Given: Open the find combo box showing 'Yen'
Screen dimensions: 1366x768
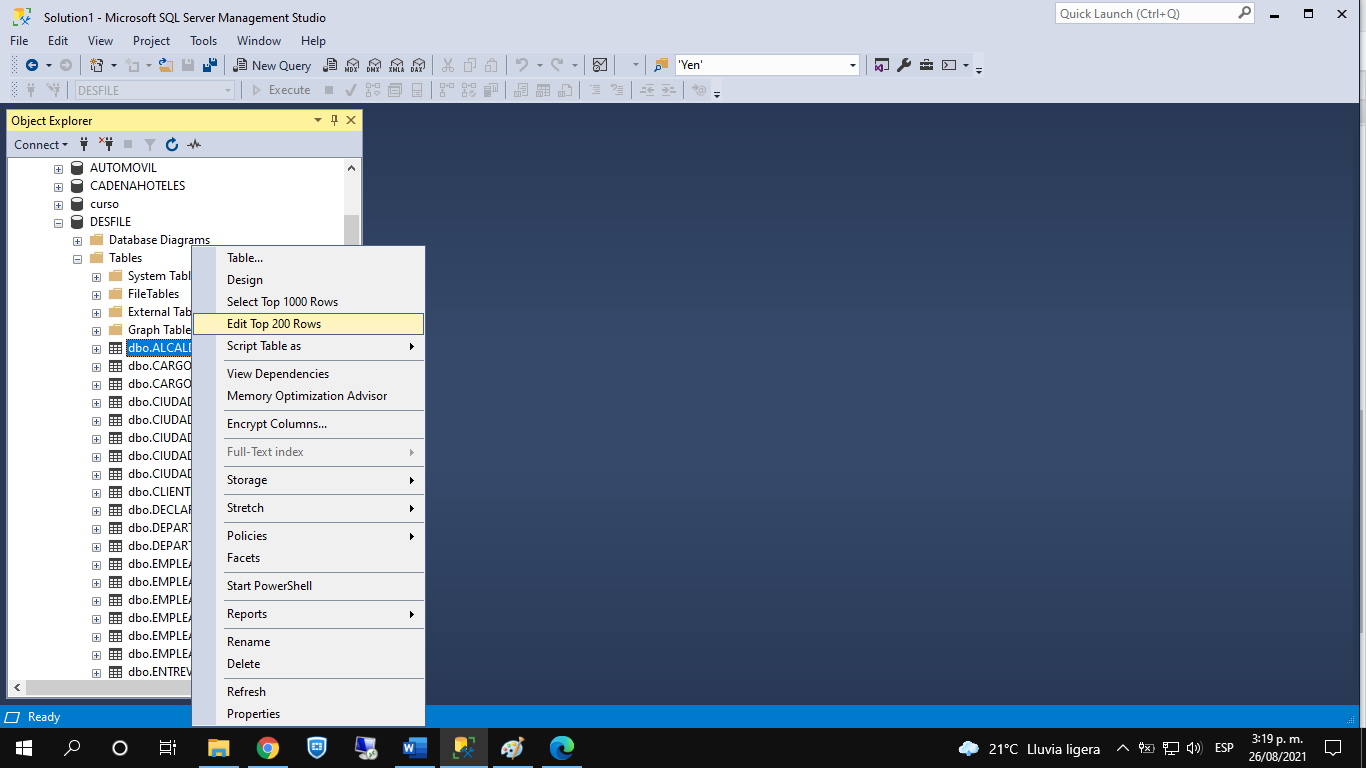Looking at the screenshot, I should pos(767,65).
